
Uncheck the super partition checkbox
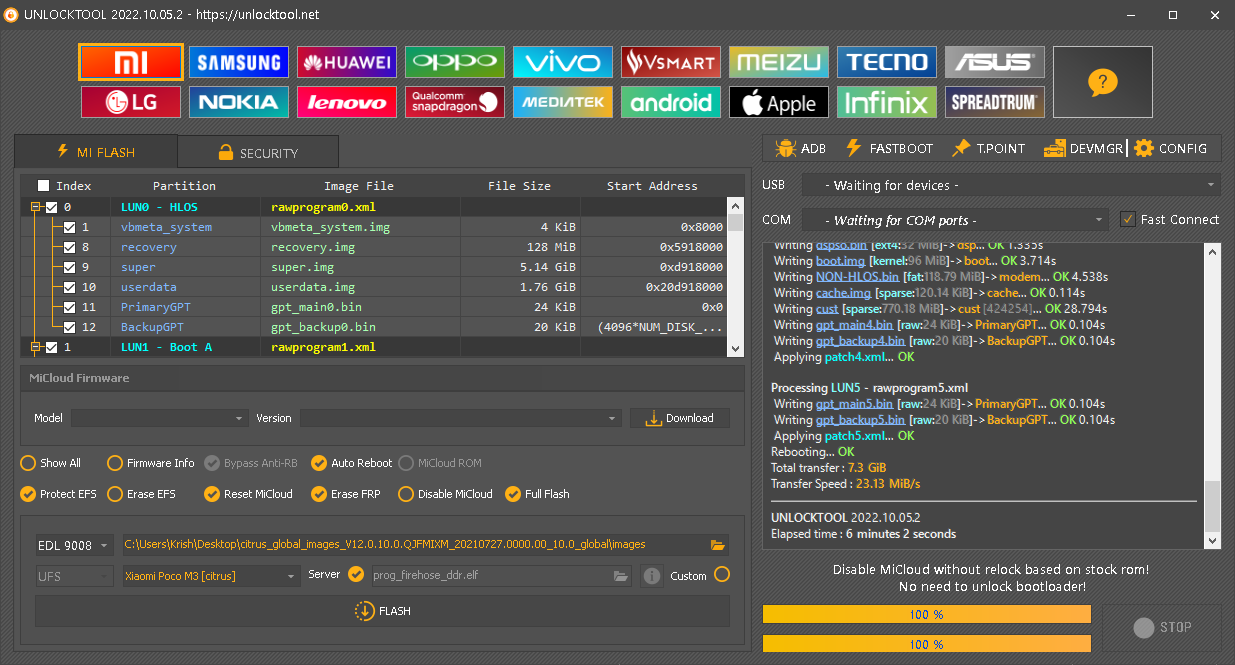click(70, 267)
